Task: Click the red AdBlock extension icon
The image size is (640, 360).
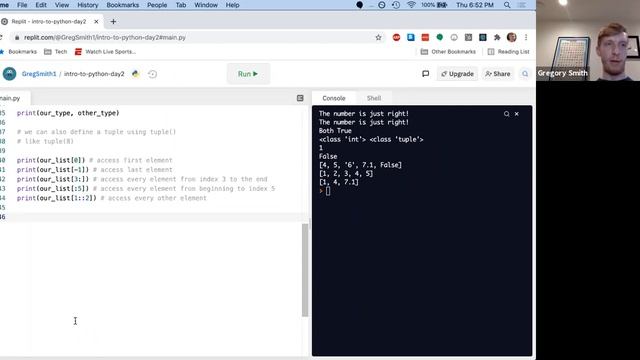Action: [x=396, y=38]
